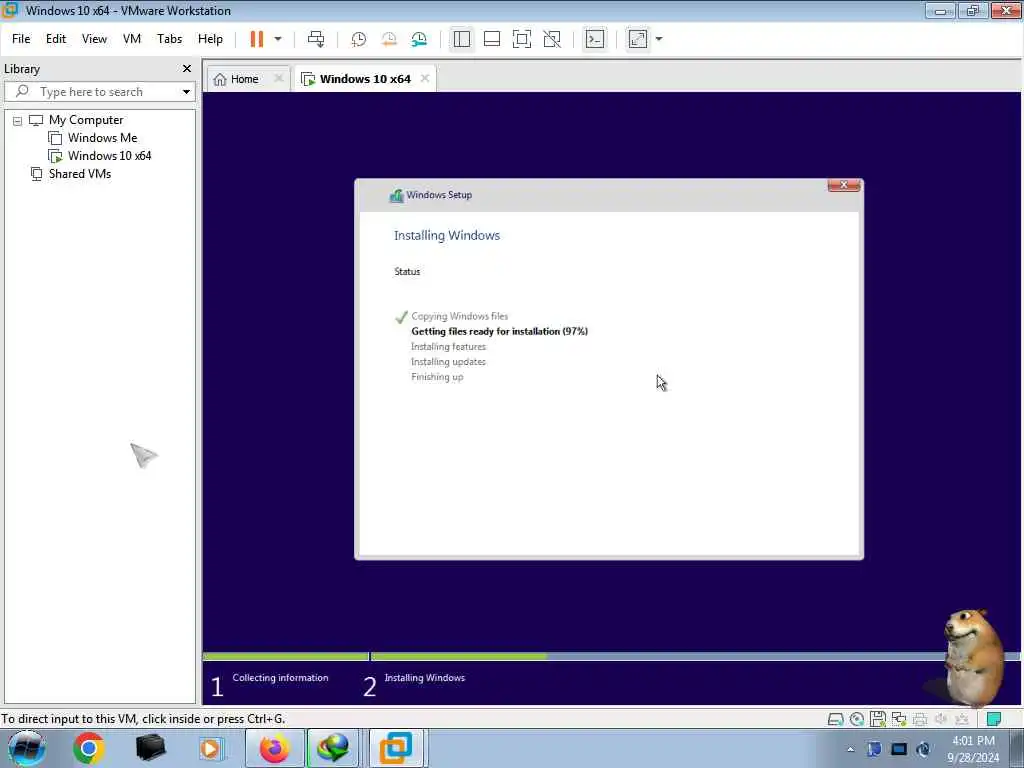Switch to Unity mode icon

point(552,39)
